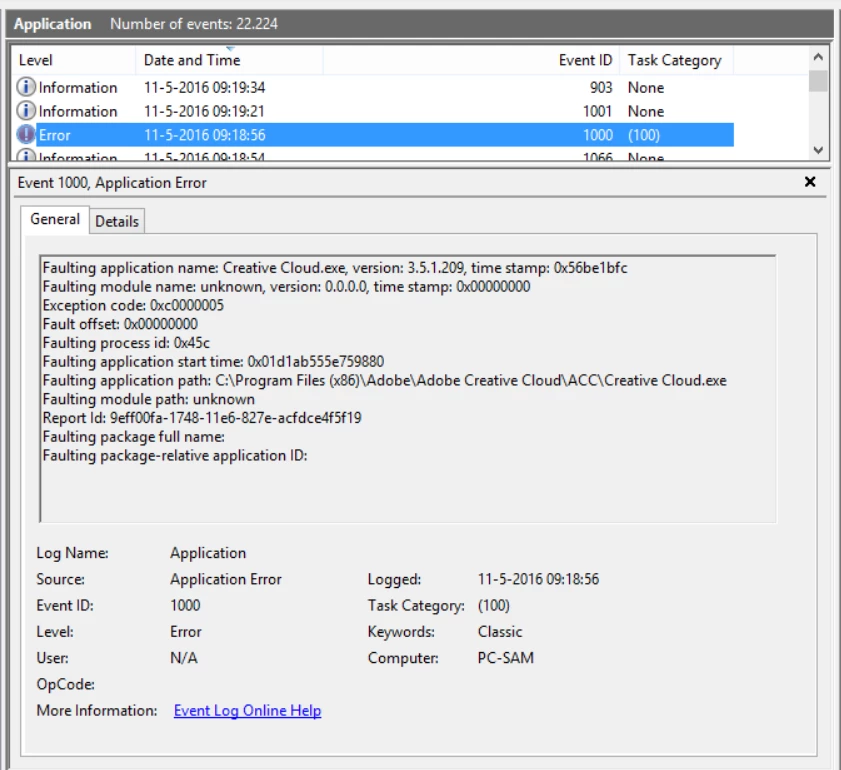Click the Keywords value Classic
The image size is (841, 770).
coord(500,632)
